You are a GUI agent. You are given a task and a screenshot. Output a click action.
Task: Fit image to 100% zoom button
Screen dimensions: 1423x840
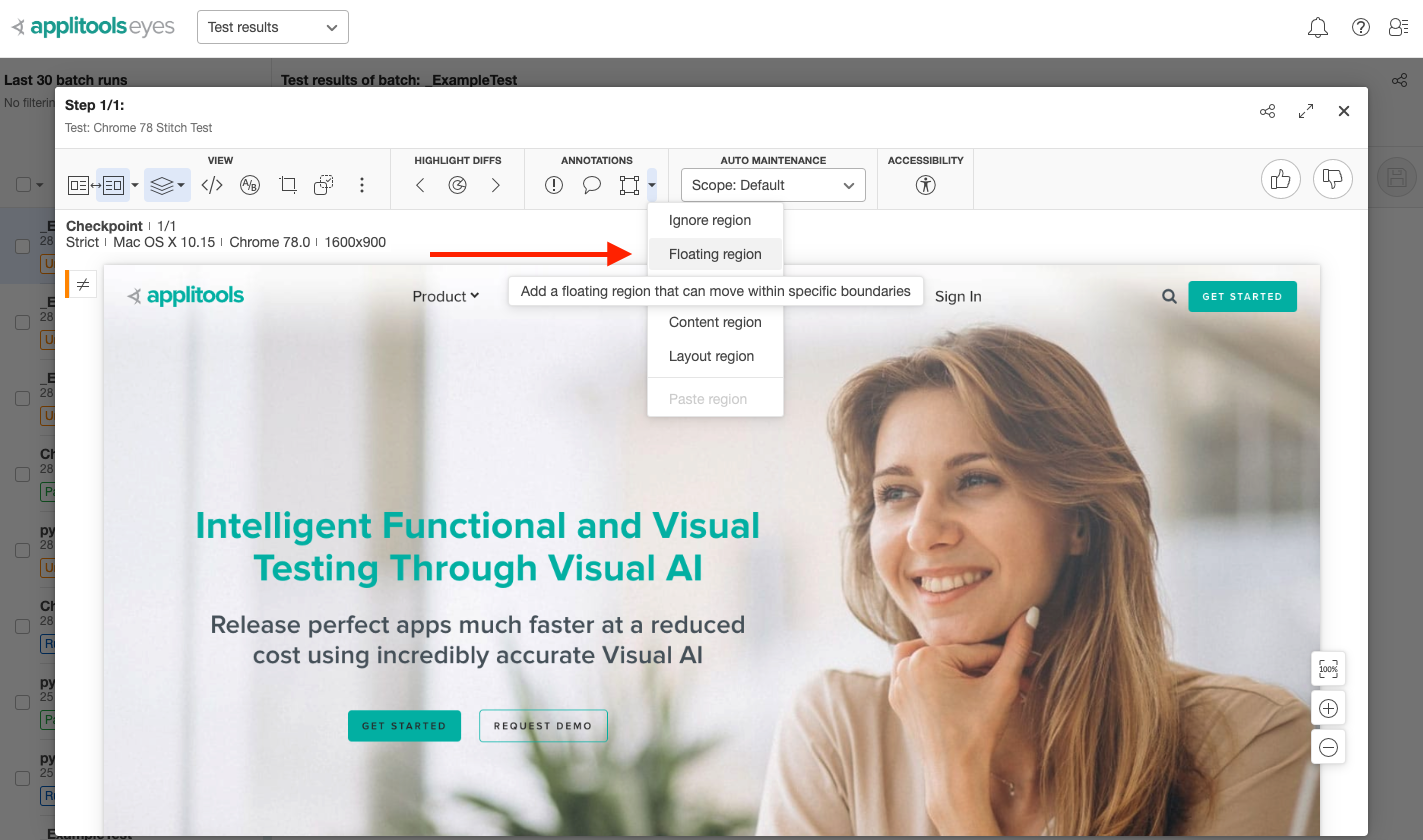1328,669
